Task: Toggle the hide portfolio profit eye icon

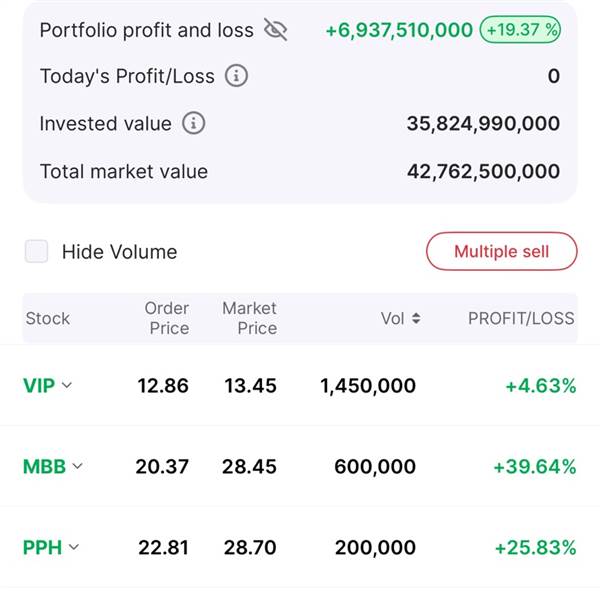Action: (276, 29)
